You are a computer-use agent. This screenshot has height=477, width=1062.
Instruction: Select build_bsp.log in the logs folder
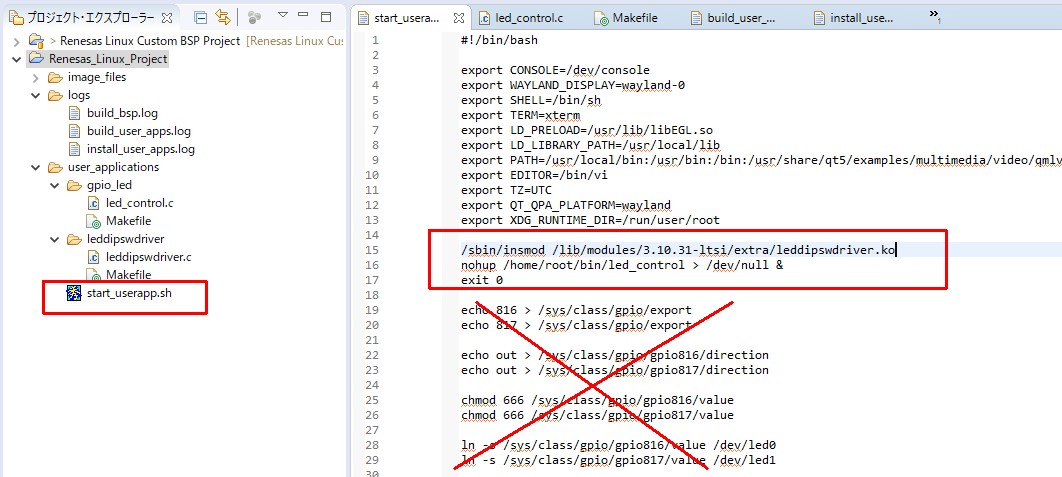click(x=121, y=113)
